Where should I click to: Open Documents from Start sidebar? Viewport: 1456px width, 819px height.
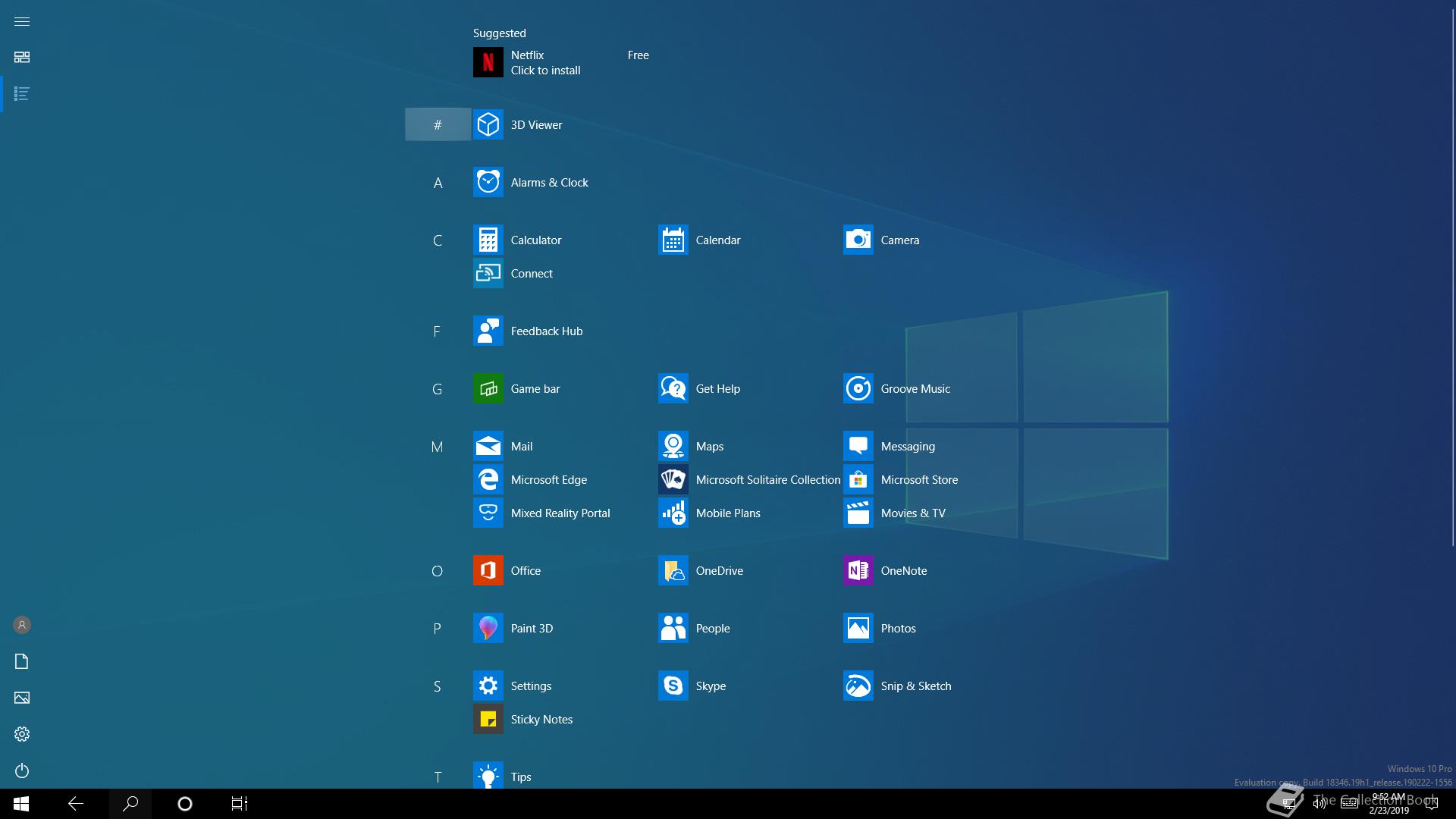coord(22,661)
